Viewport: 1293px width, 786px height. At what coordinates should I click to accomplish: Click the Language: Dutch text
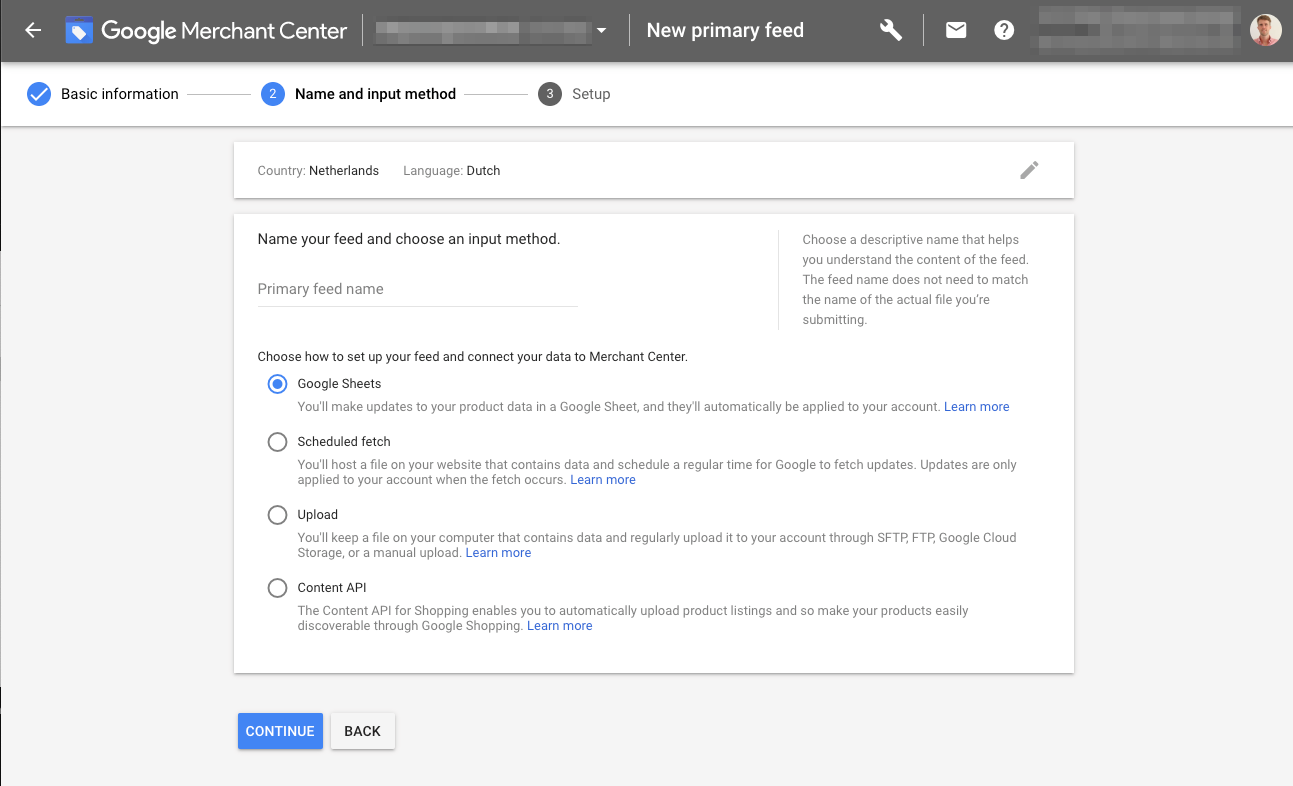point(452,171)
